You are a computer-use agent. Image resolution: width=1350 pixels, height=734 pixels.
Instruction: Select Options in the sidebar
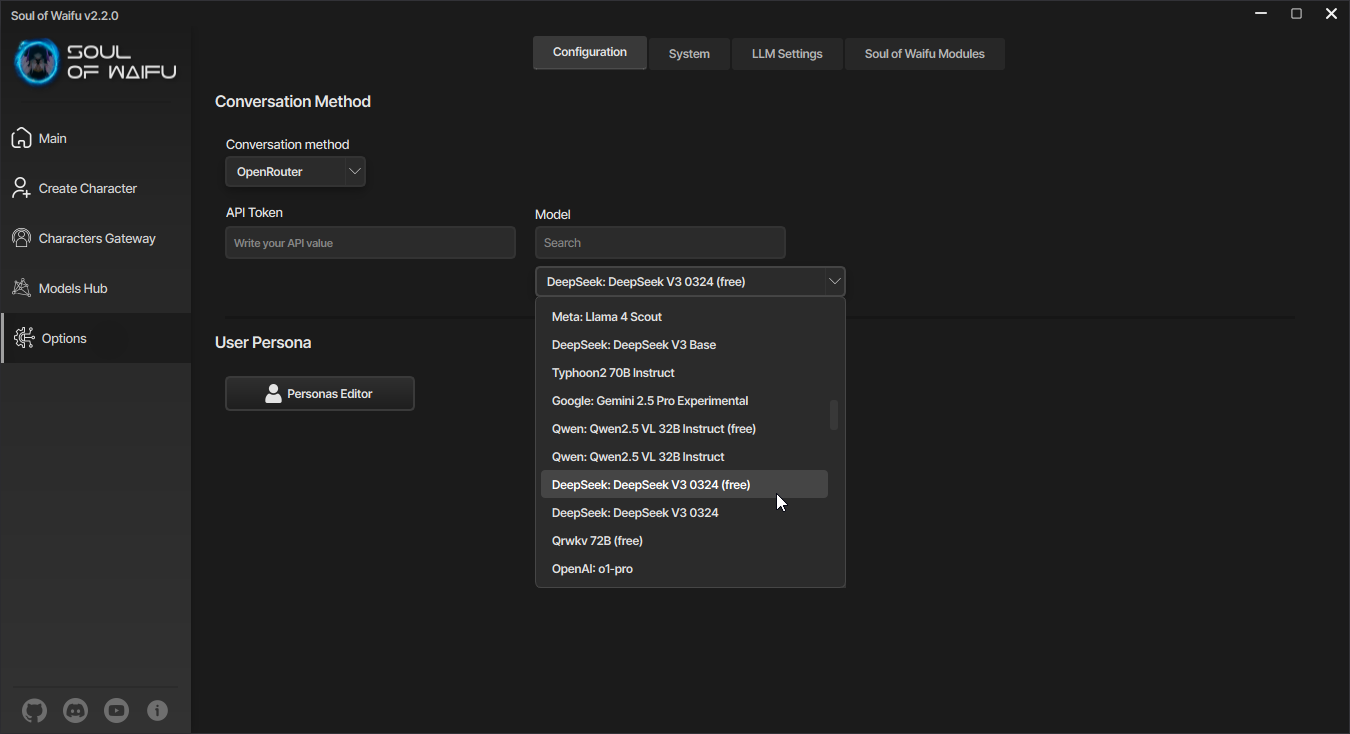(x=96, y=338)
